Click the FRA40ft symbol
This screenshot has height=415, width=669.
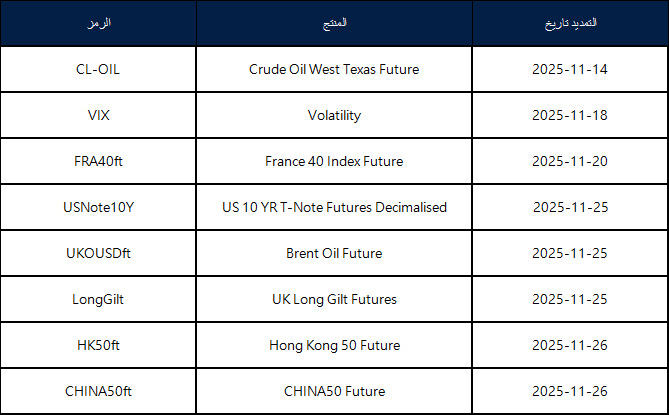pos(98,162)
